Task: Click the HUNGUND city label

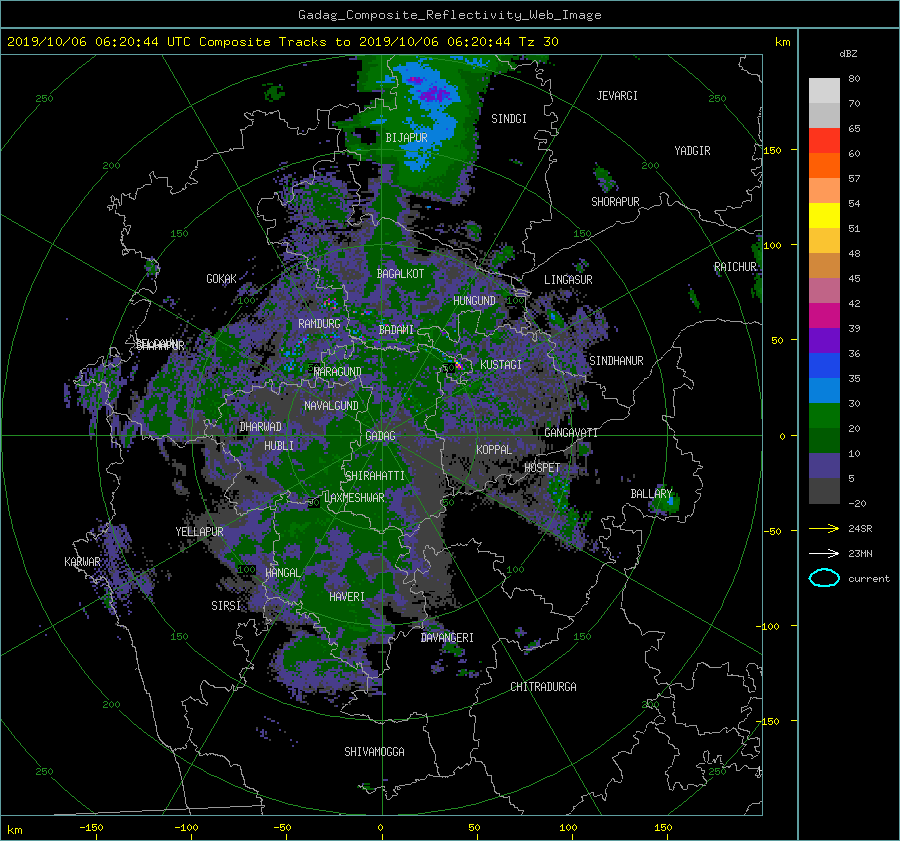Action: [474, 301]
